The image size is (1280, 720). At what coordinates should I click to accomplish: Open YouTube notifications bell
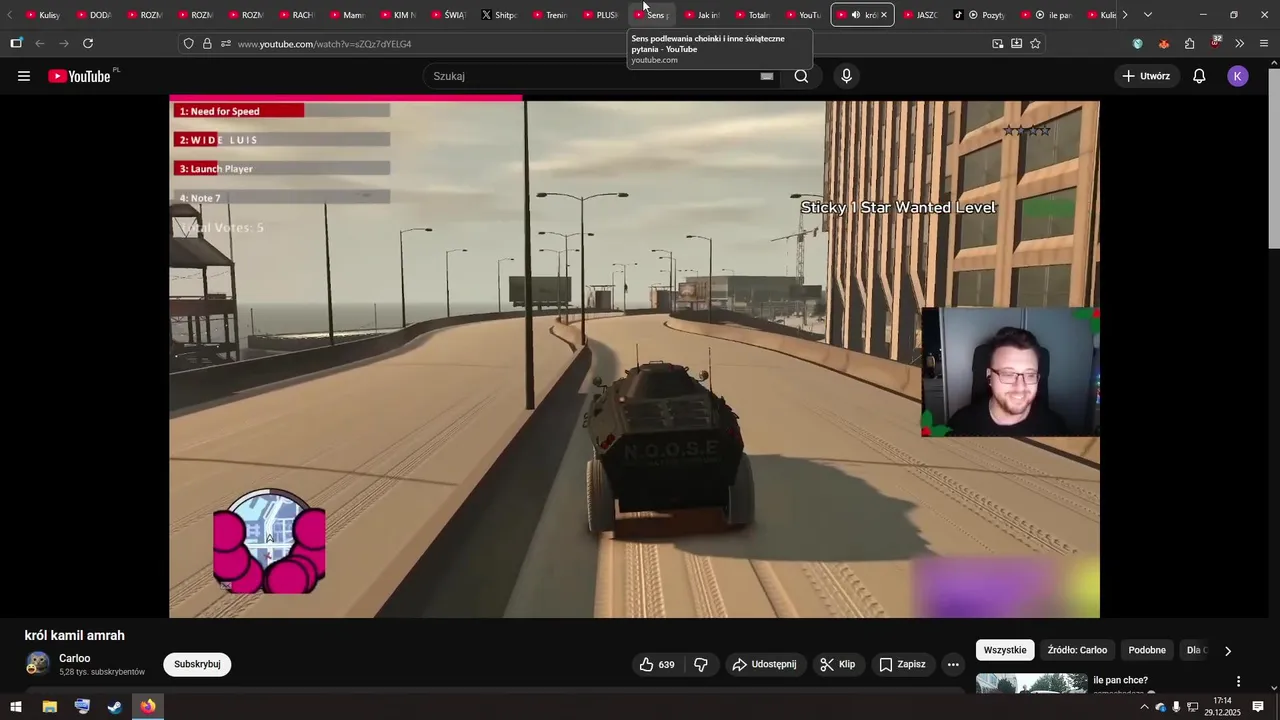coord(1199,76)
